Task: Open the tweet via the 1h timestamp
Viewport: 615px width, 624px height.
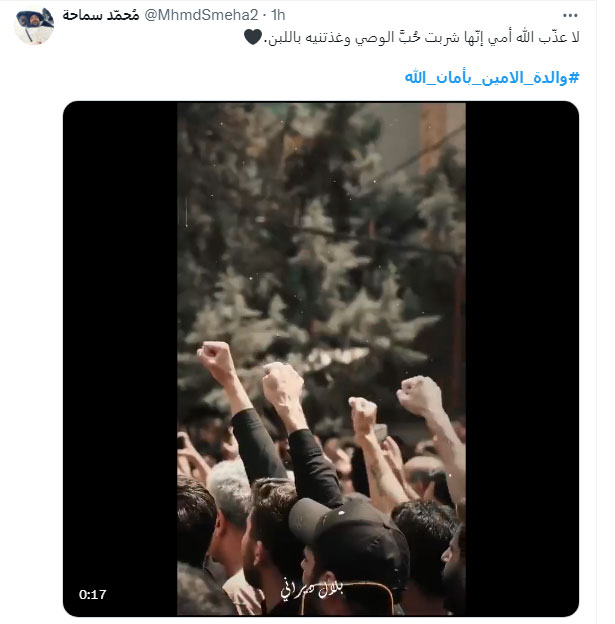Action: pyautogui.click(x=278, y=15)
